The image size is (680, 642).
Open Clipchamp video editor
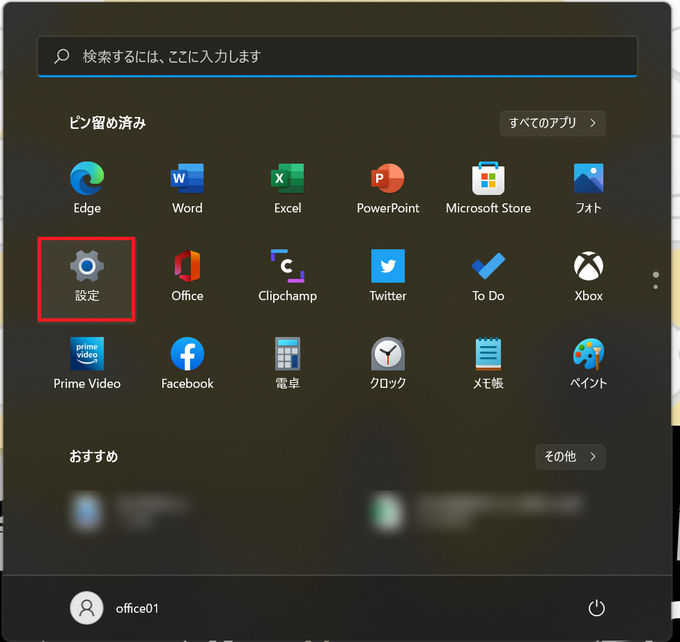coord(288,276)
